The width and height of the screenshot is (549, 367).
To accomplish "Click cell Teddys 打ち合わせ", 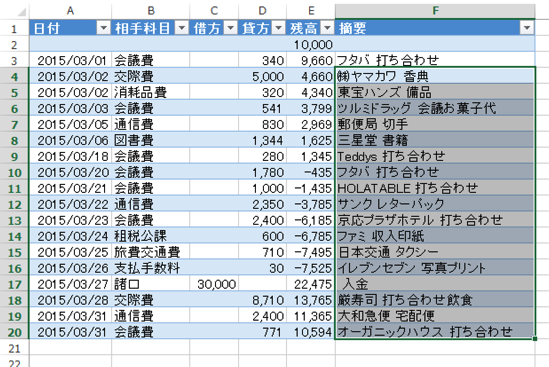I will tap(435, 156).
